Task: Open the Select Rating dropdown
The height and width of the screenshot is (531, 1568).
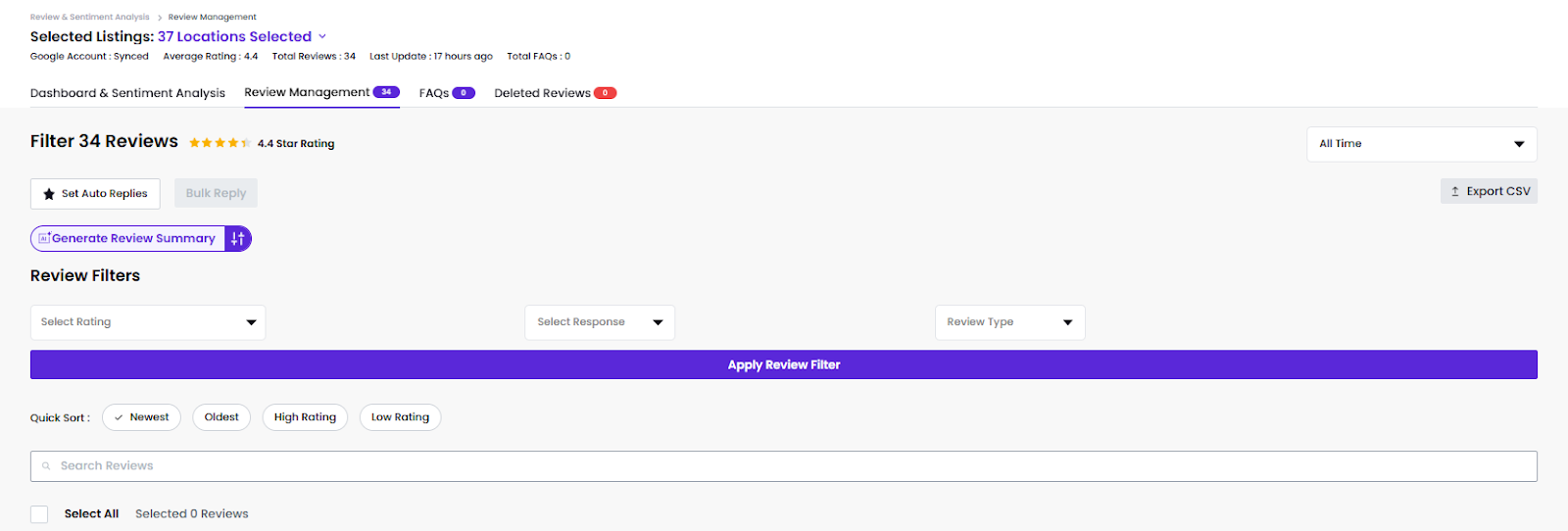Action: coord(148,322)
